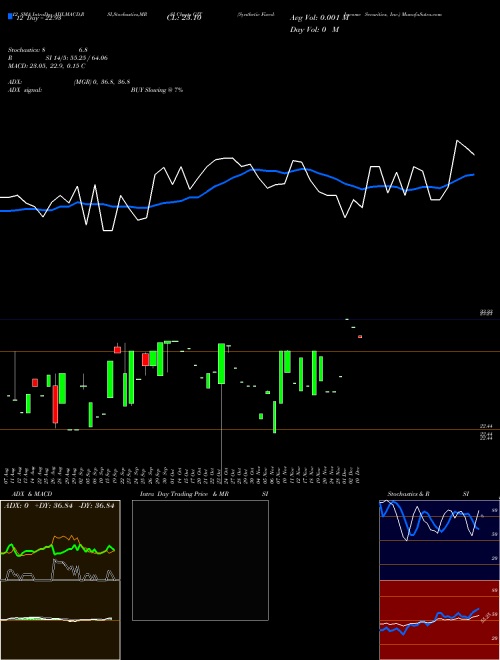The width and height of the screenshot is (500, 660).
Task: Click the 'ADX: 0 +DY: 36.84 -DY: 36.84' header
Action: coord(59,506)
